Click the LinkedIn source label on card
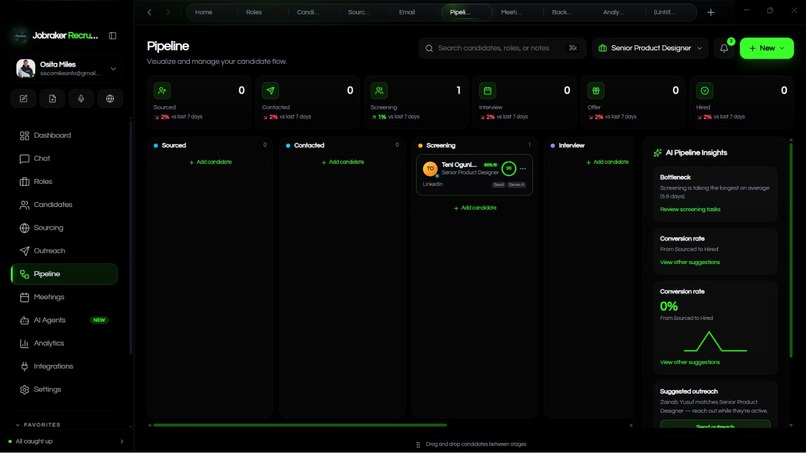 pyautogui.click(x=433, y=184)
